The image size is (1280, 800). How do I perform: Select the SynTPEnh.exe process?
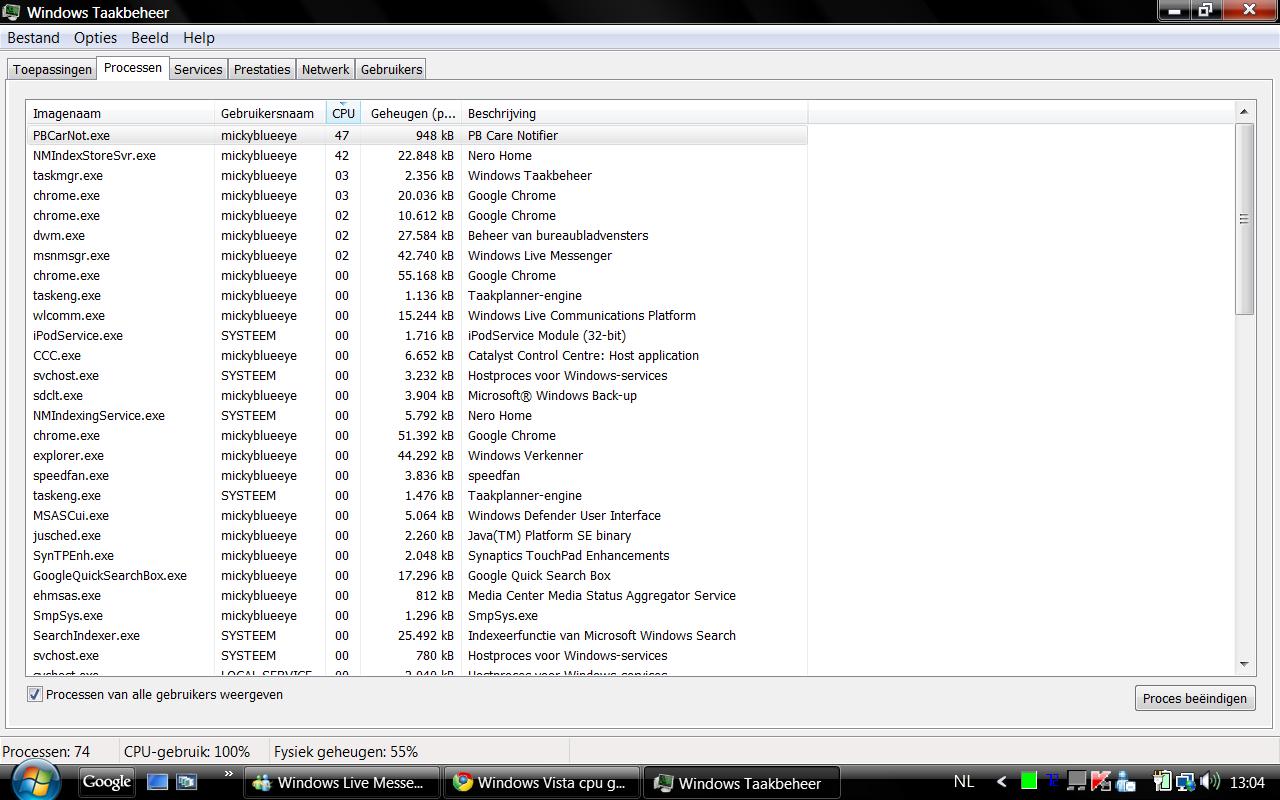(x=417, y=555)
